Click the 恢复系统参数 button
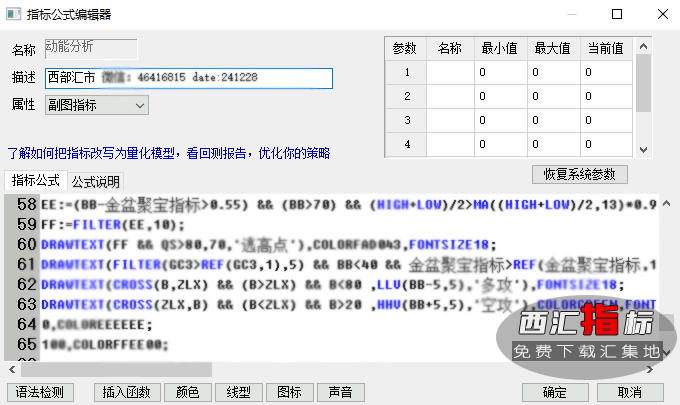The image size is (680, 405). (x=579, y=174)
